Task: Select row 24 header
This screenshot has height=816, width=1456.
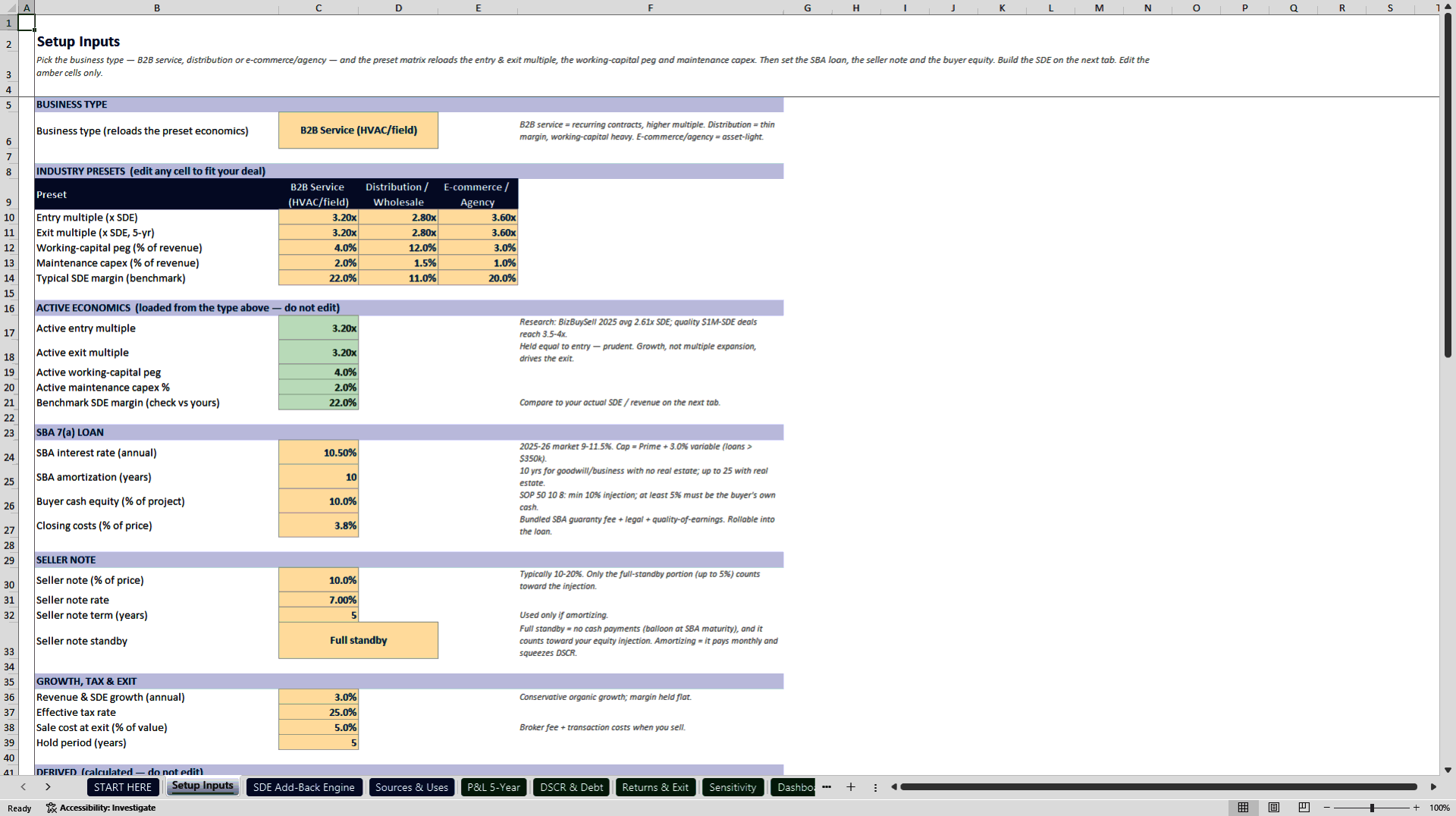Action: (x=9, y=453)
